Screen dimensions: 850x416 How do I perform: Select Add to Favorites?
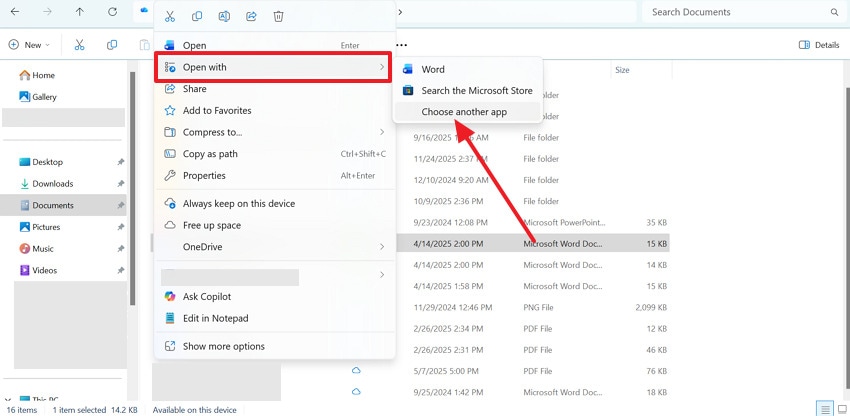tap(275, 111)
